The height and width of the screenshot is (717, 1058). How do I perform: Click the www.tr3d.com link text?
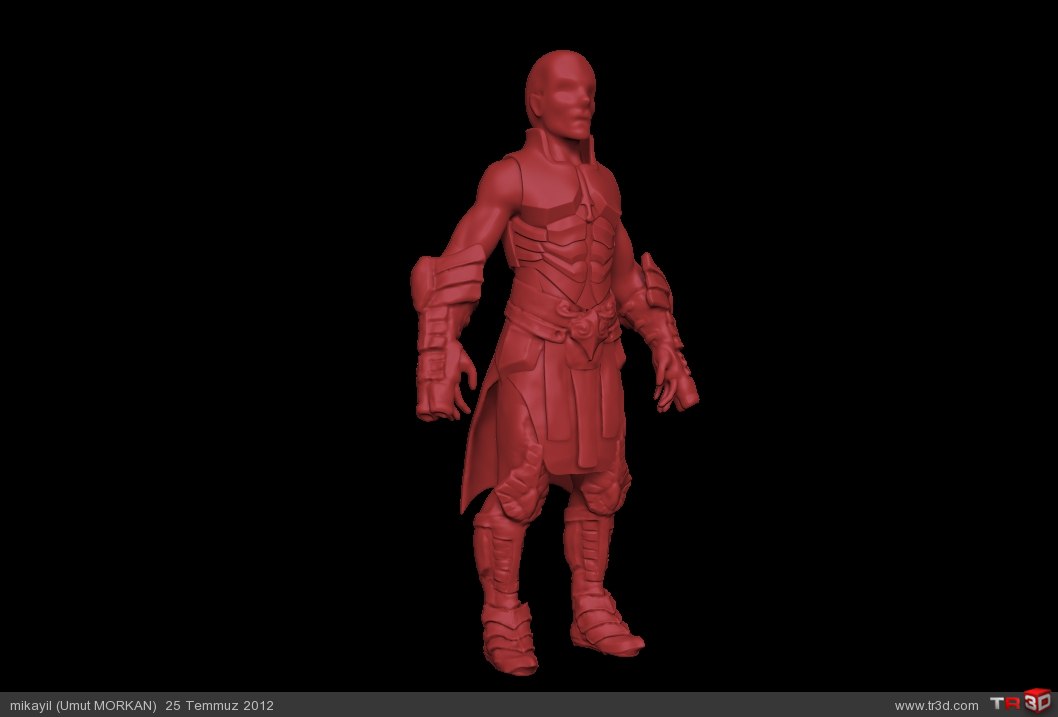coord(936,706)
